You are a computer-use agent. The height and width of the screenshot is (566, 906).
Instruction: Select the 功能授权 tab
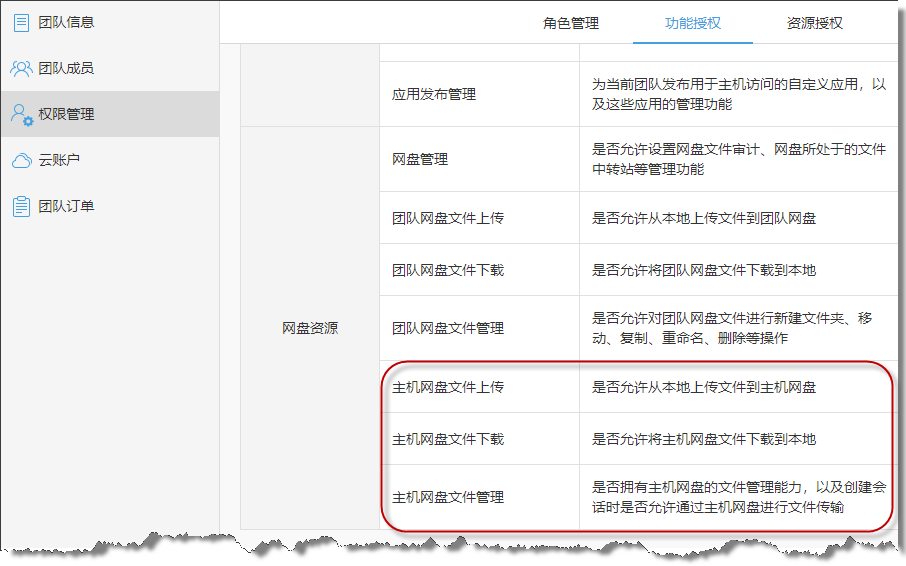point(692,23)
